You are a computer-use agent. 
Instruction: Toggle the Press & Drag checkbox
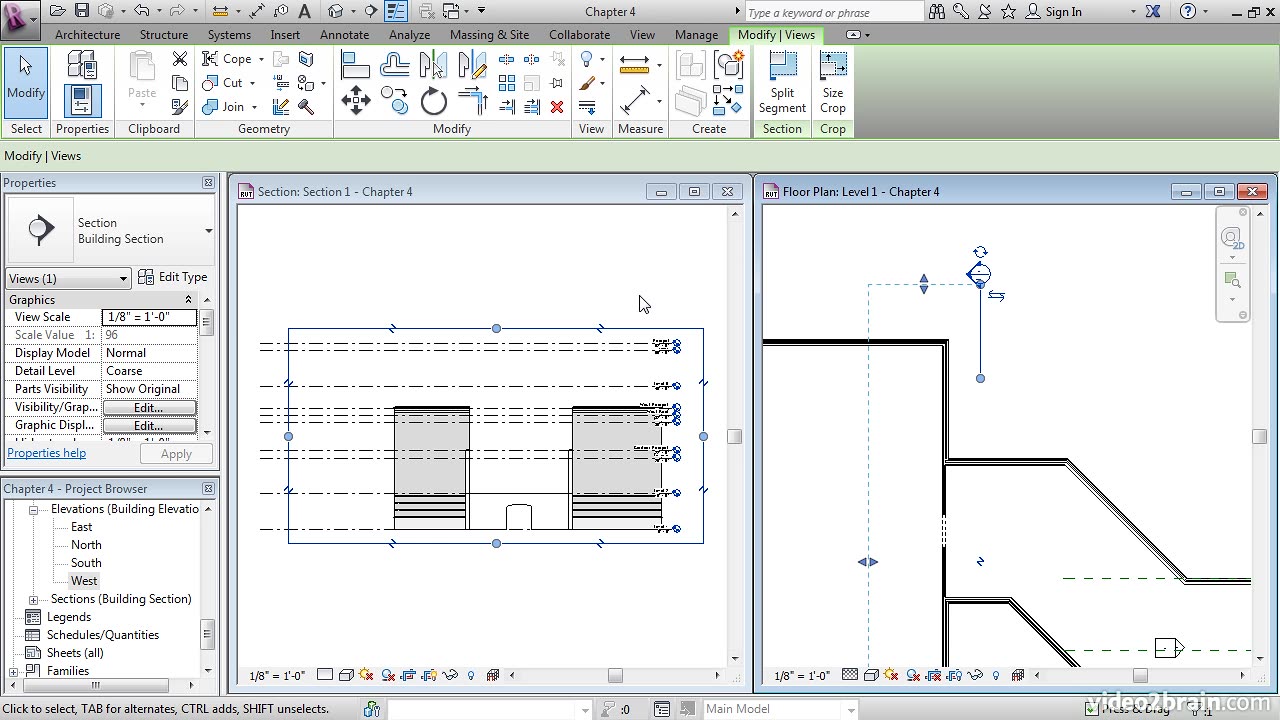pos(1091,709)
